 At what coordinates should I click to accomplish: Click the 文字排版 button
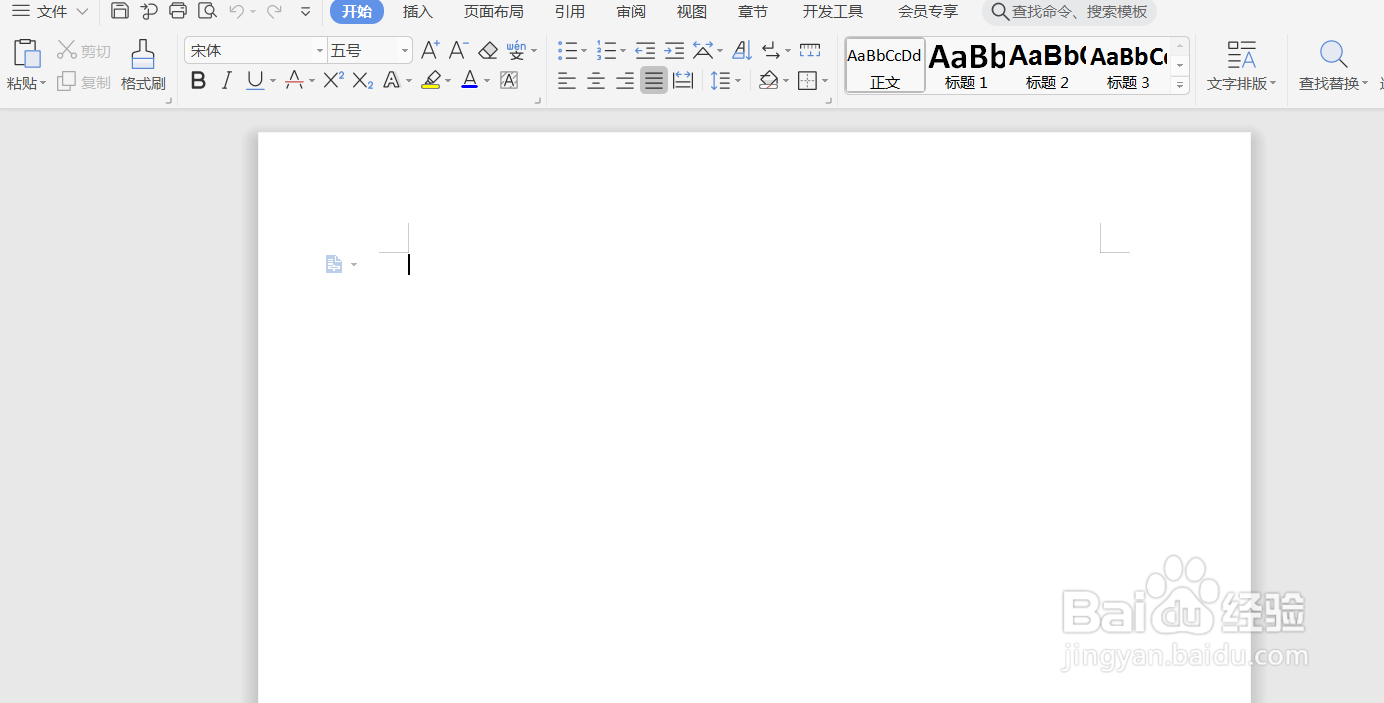(1242, 65)
